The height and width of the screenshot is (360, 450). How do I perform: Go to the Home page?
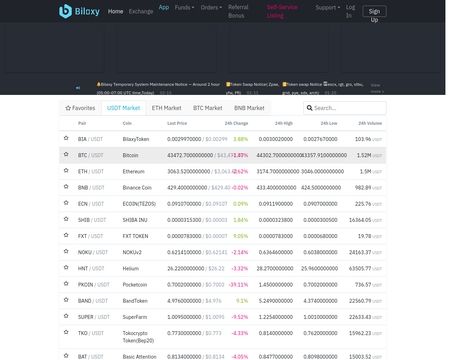click(115, 11)
